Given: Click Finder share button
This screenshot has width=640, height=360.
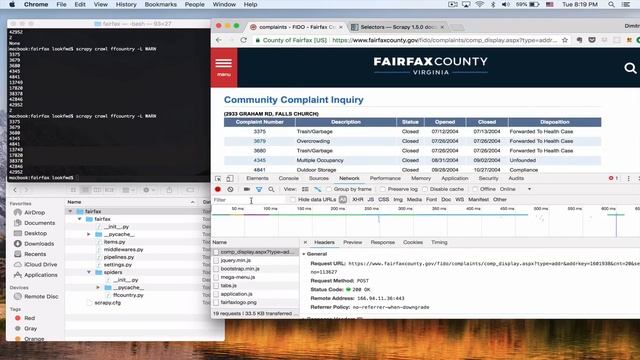Looking at the screenshot, I should 169,190.
